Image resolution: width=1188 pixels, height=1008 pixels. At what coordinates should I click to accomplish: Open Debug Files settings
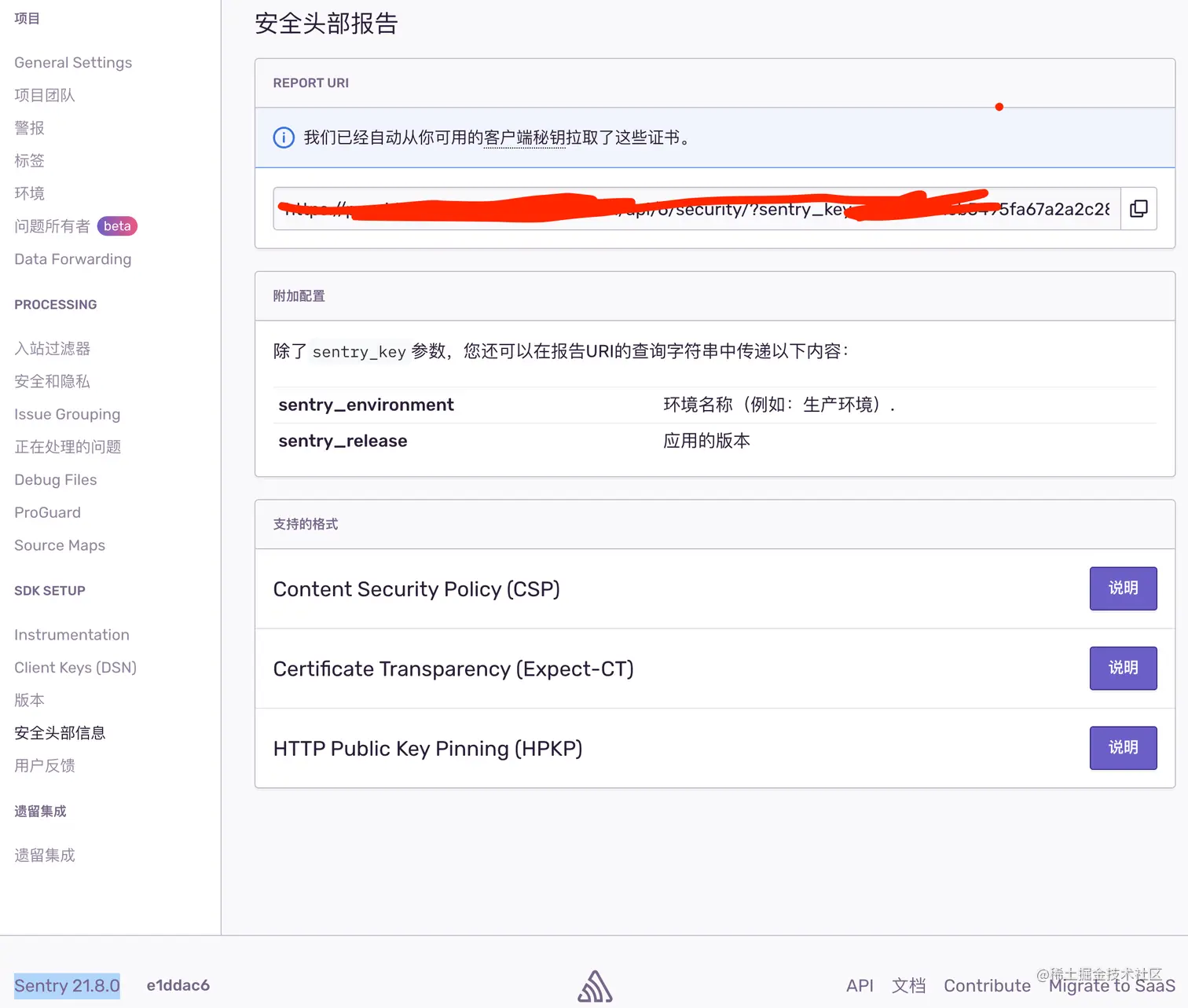click(56, 480)
